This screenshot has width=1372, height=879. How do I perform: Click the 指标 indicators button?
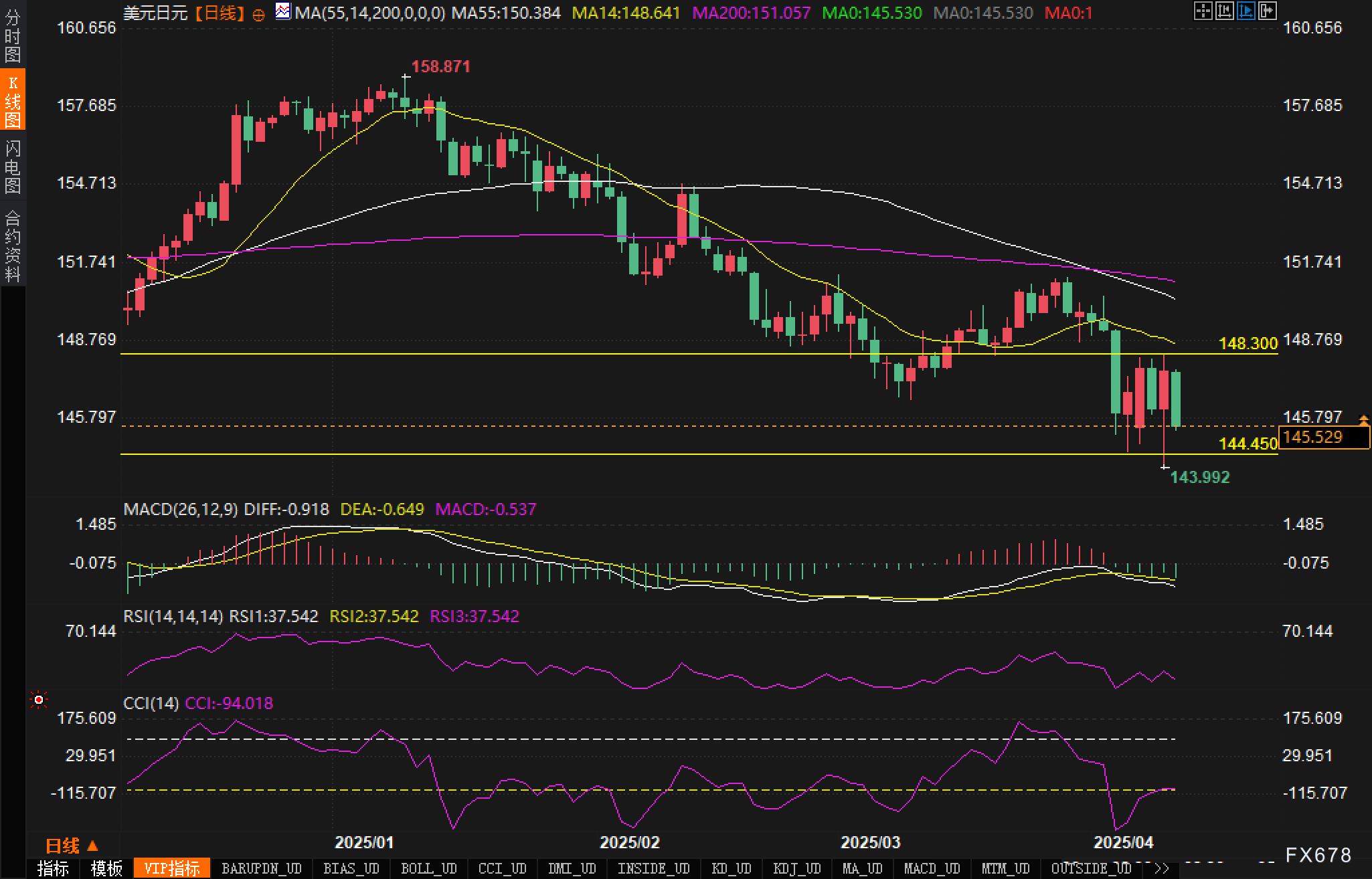(x=53, y=868)
